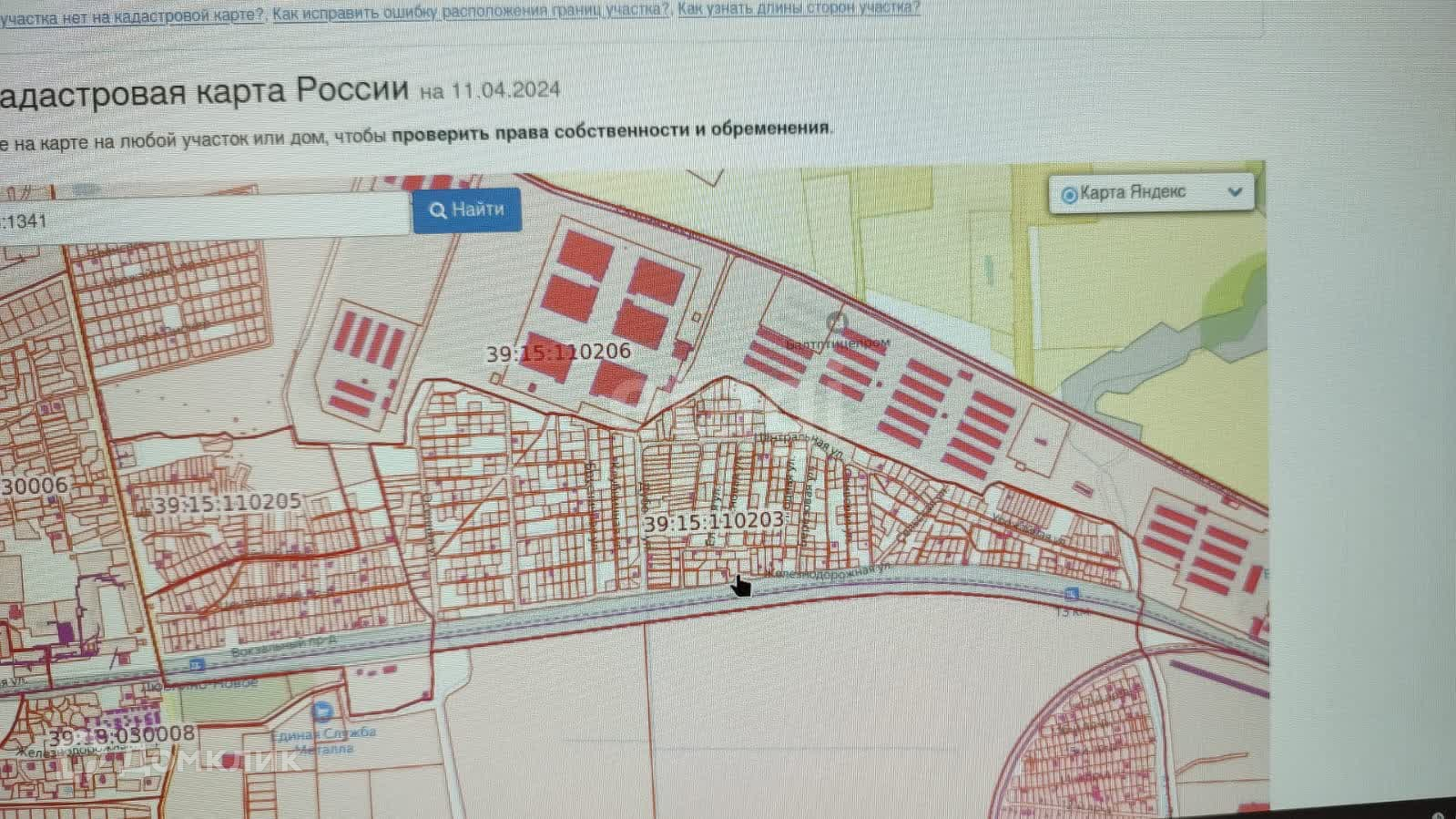Image resolution: width=1456 pixels, height=819 pixels.
Task: Open the Карта Яндекс map type dropdown
Action: [x=1152, y=192]
